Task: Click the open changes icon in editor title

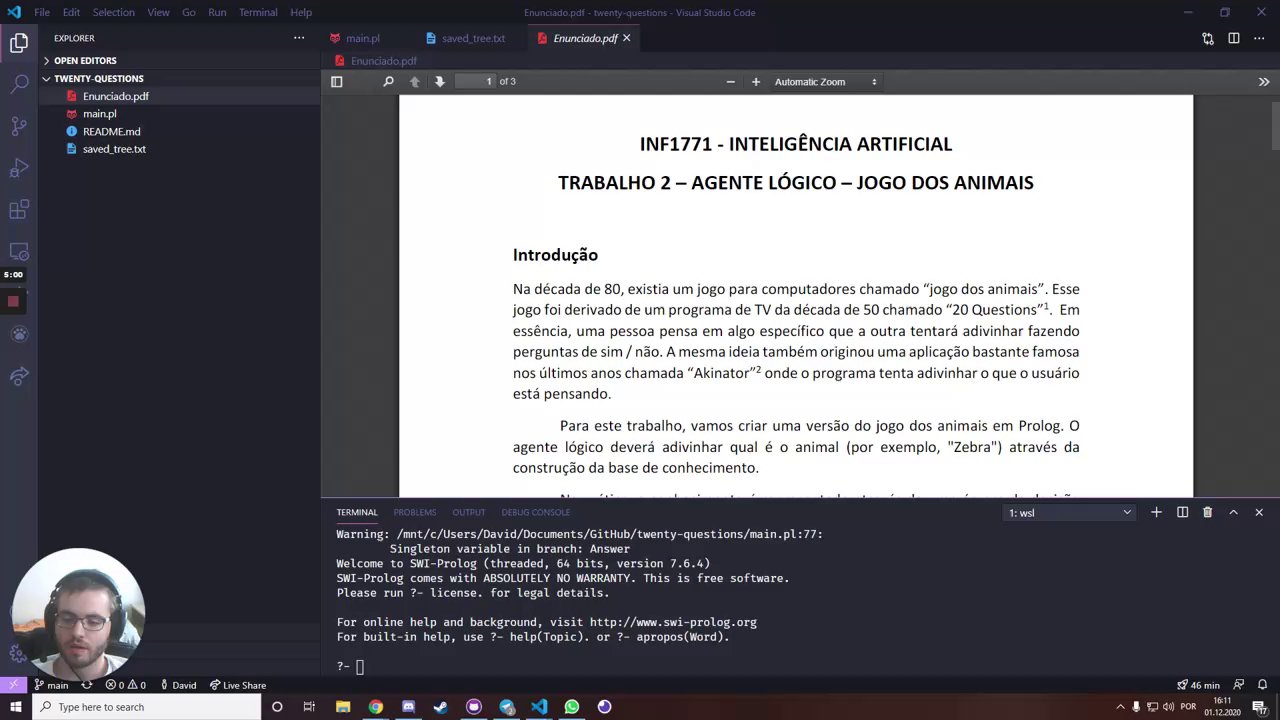Action: pyautogui.click(x=1208, y=38)
